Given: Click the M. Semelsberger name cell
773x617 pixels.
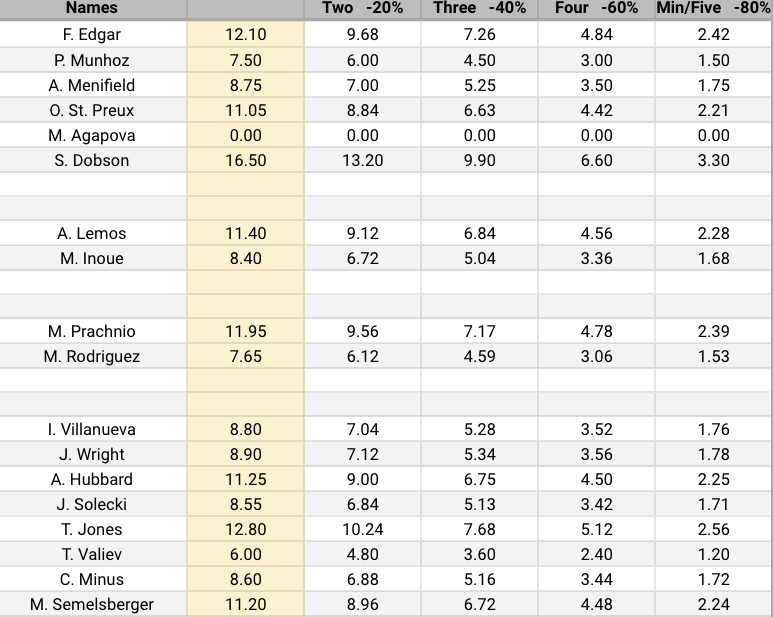Looking at the screenshot, I should pyautogui.click(x=92, y=603).
